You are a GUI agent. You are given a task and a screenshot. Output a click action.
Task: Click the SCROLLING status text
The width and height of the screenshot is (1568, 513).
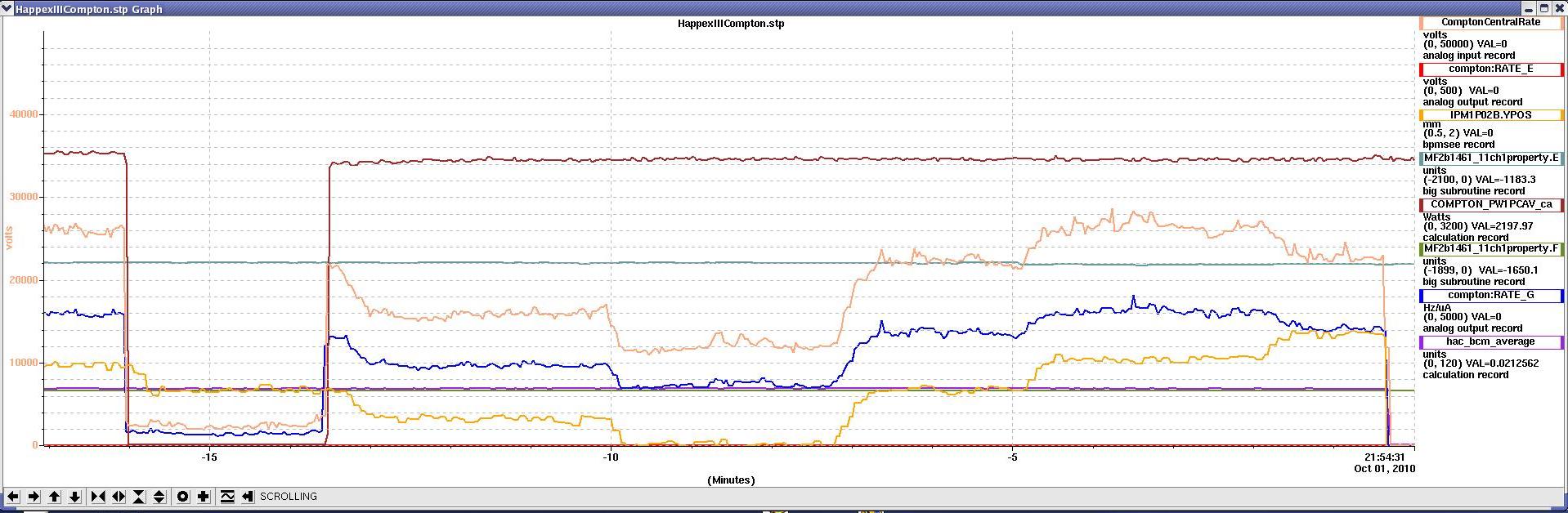click(x=289, y=496)
